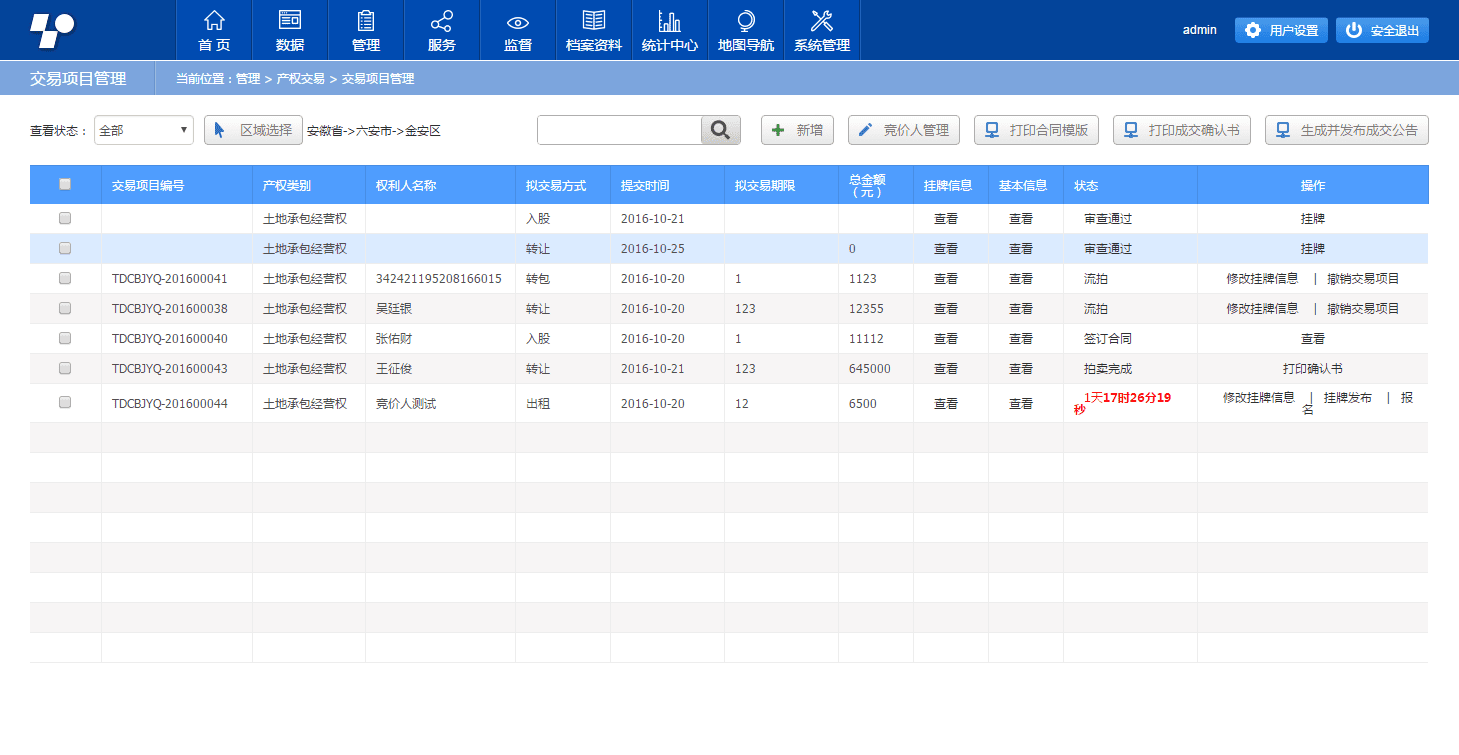Check the TDCBJYQ-201600043 row checkbox
The height and width of the screenshot is (755, 1459).
(65, 368)
